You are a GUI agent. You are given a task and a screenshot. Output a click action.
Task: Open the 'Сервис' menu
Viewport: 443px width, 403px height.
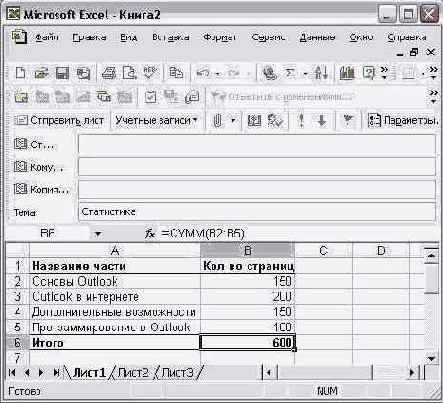click(x=268, y=37)
